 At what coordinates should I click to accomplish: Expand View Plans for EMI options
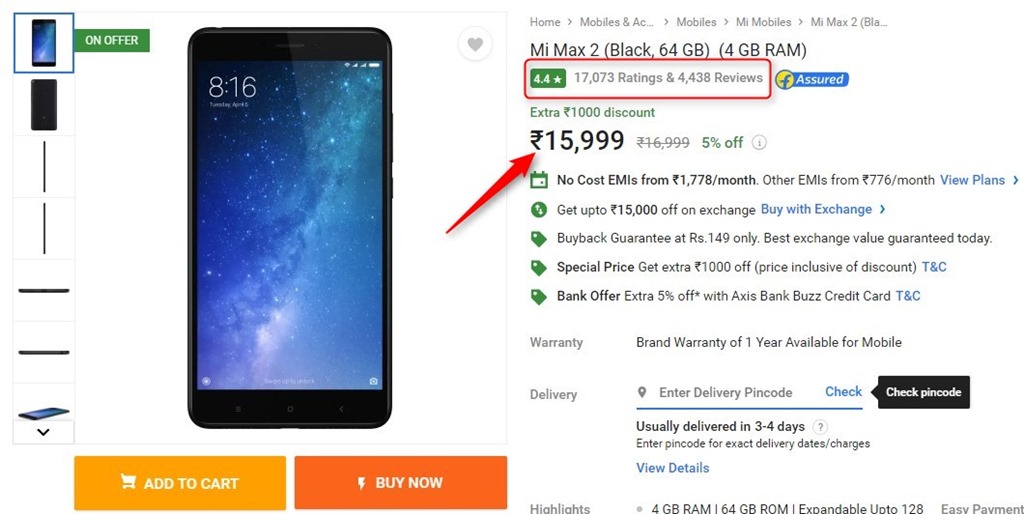click(x=979, y=180)
